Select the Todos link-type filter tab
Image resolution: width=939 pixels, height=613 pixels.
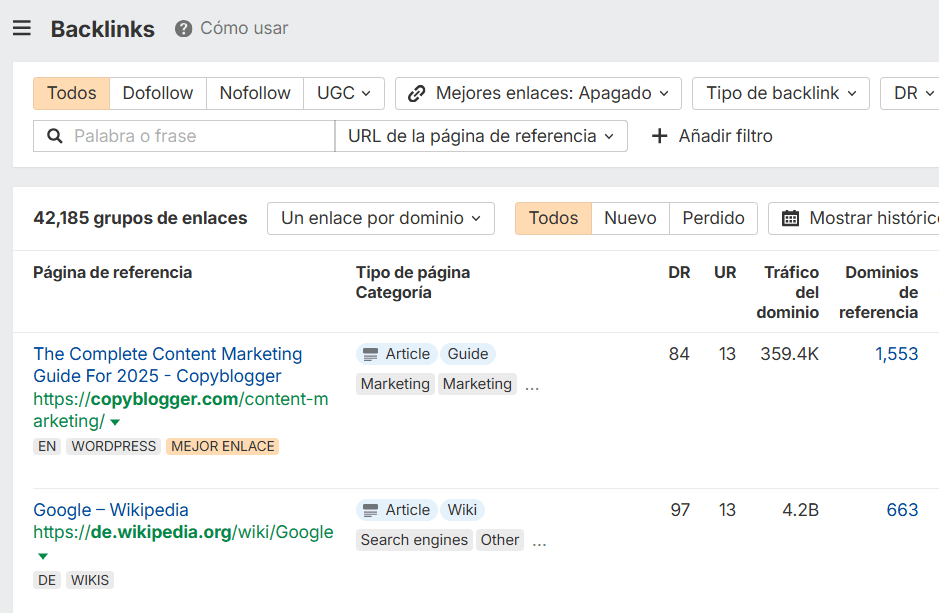tap(71, 93)
